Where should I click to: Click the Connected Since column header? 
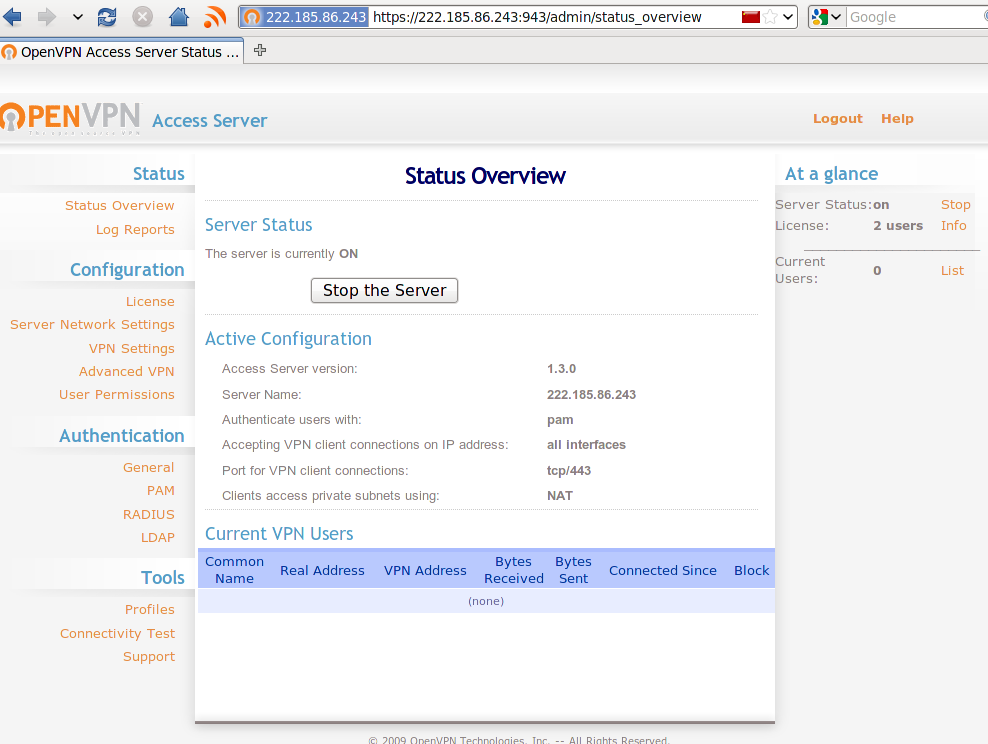663,570
